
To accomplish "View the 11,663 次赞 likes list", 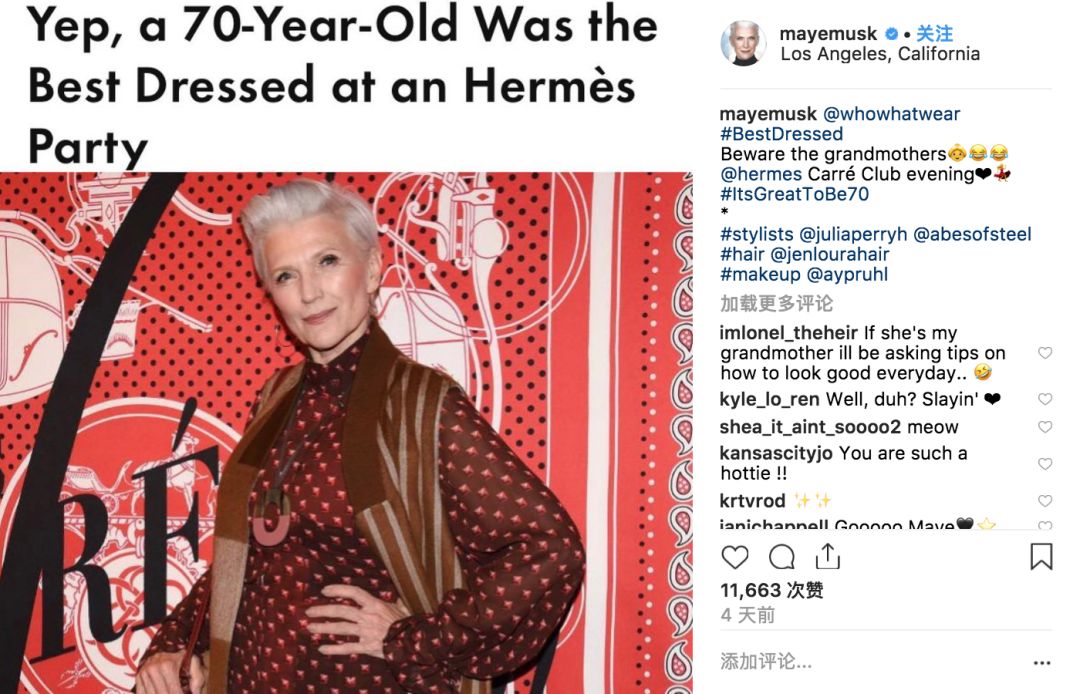I will (771, 590).
